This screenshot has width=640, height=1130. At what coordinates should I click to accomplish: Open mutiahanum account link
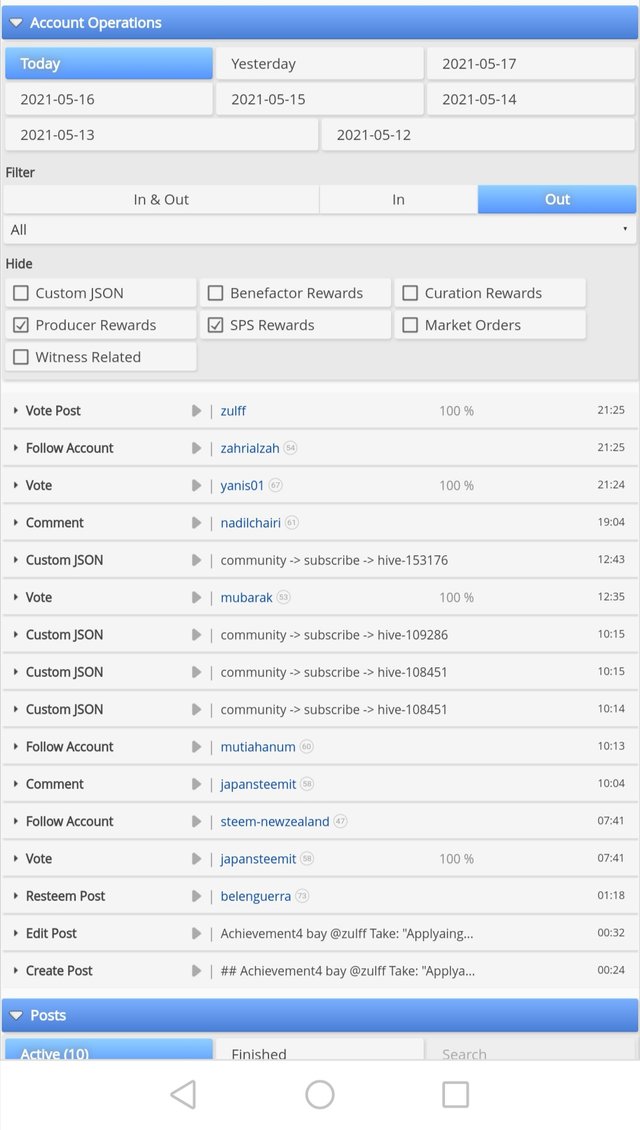[x=258, y=747]
